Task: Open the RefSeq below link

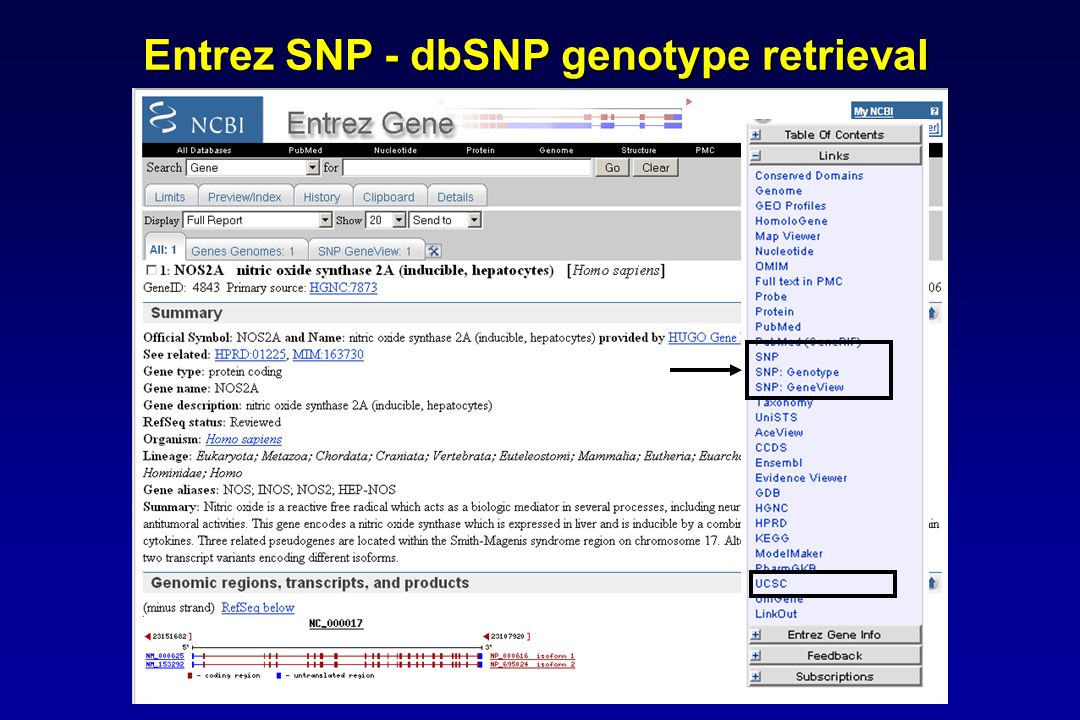Action: pos(258,608)
